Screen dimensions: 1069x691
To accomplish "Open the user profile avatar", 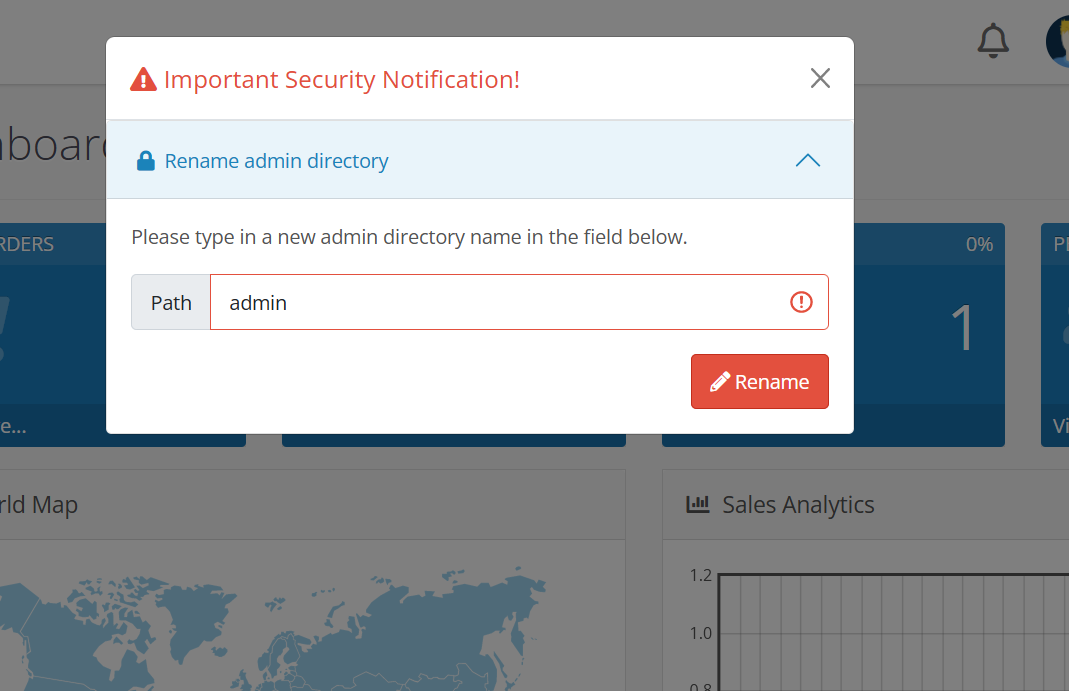I will [x=1057, y=42].
